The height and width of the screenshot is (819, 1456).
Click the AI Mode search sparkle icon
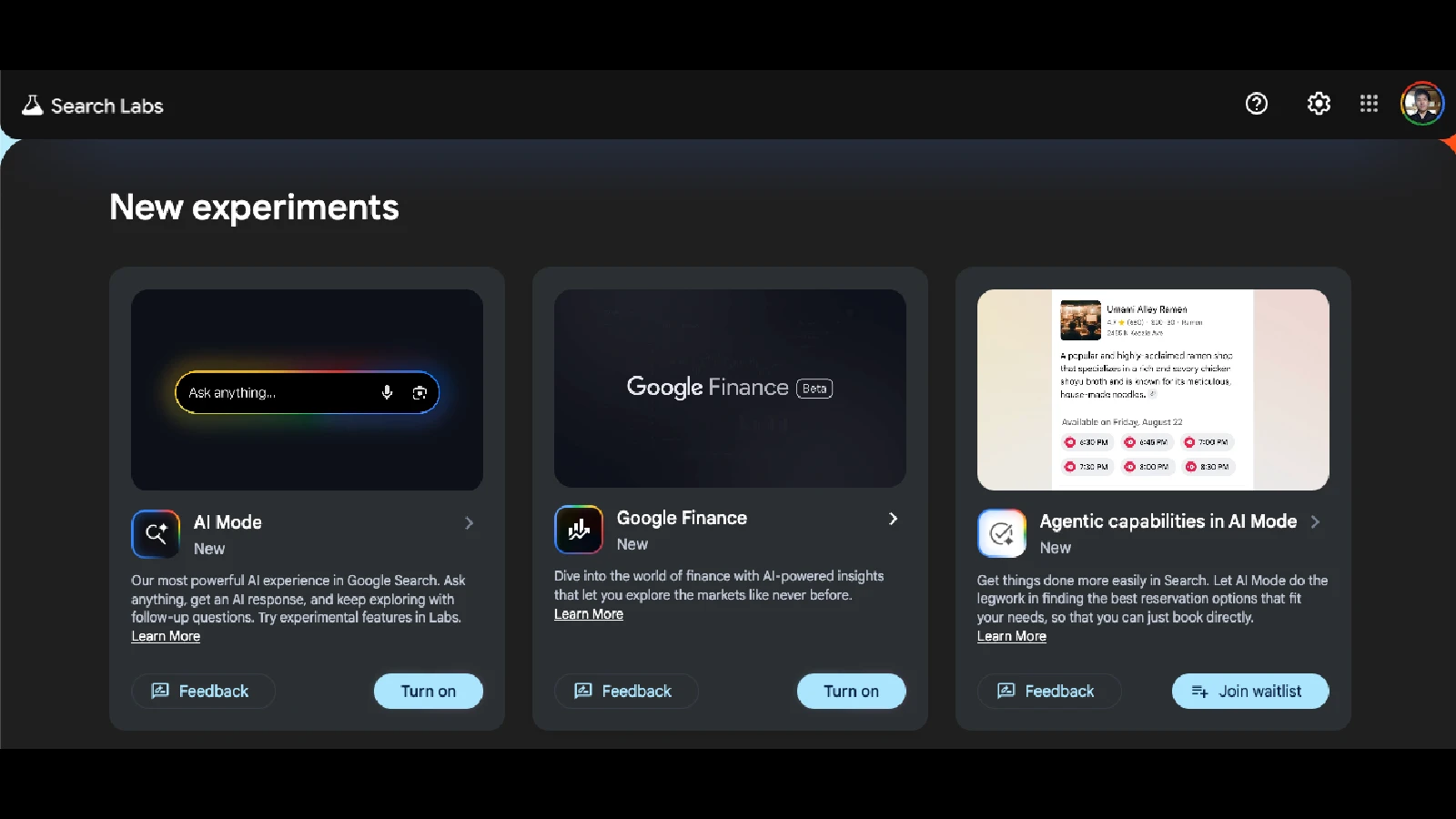click(x=156, y=533)
